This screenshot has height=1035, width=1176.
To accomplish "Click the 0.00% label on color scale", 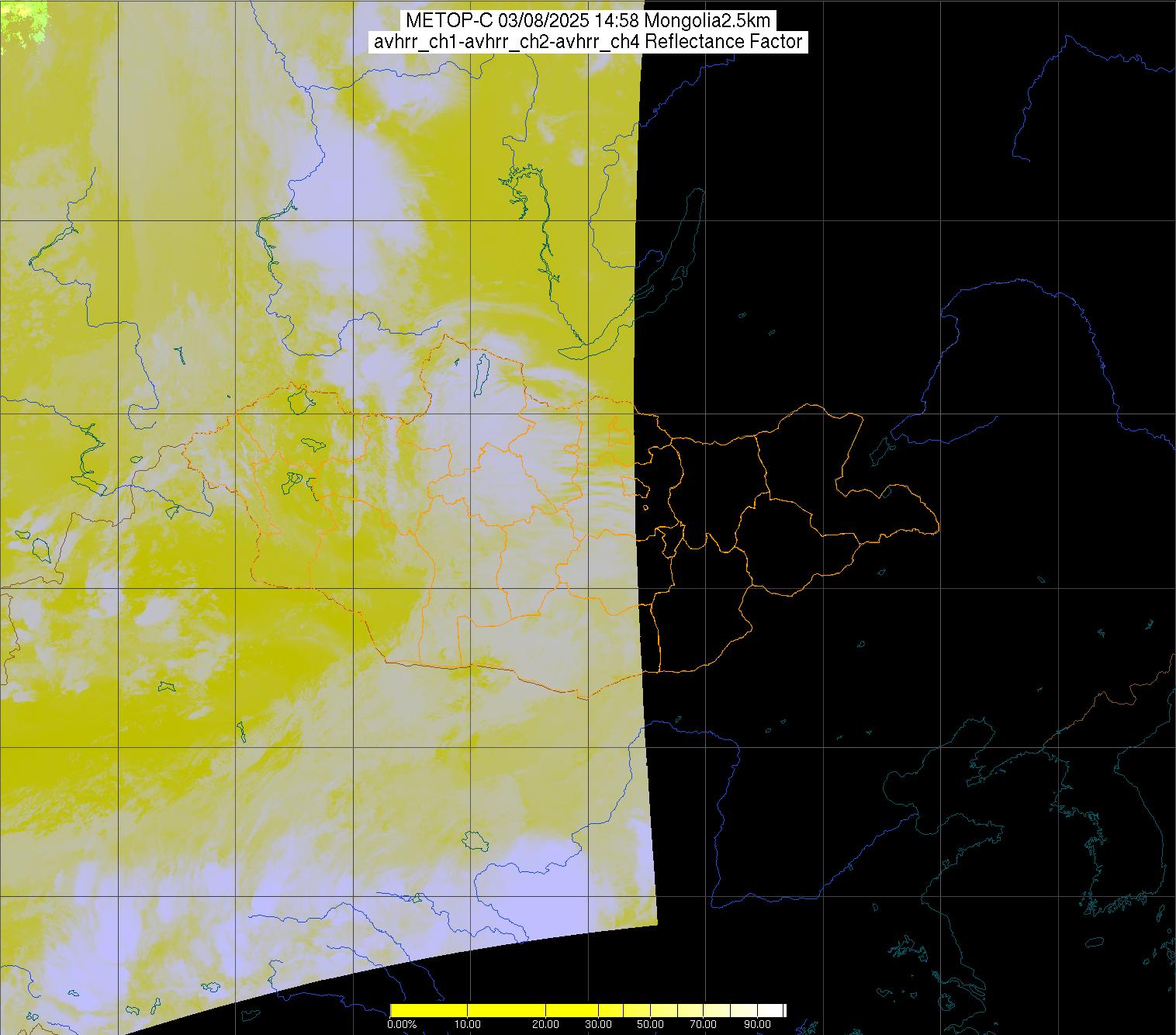I will point(401,1025).
